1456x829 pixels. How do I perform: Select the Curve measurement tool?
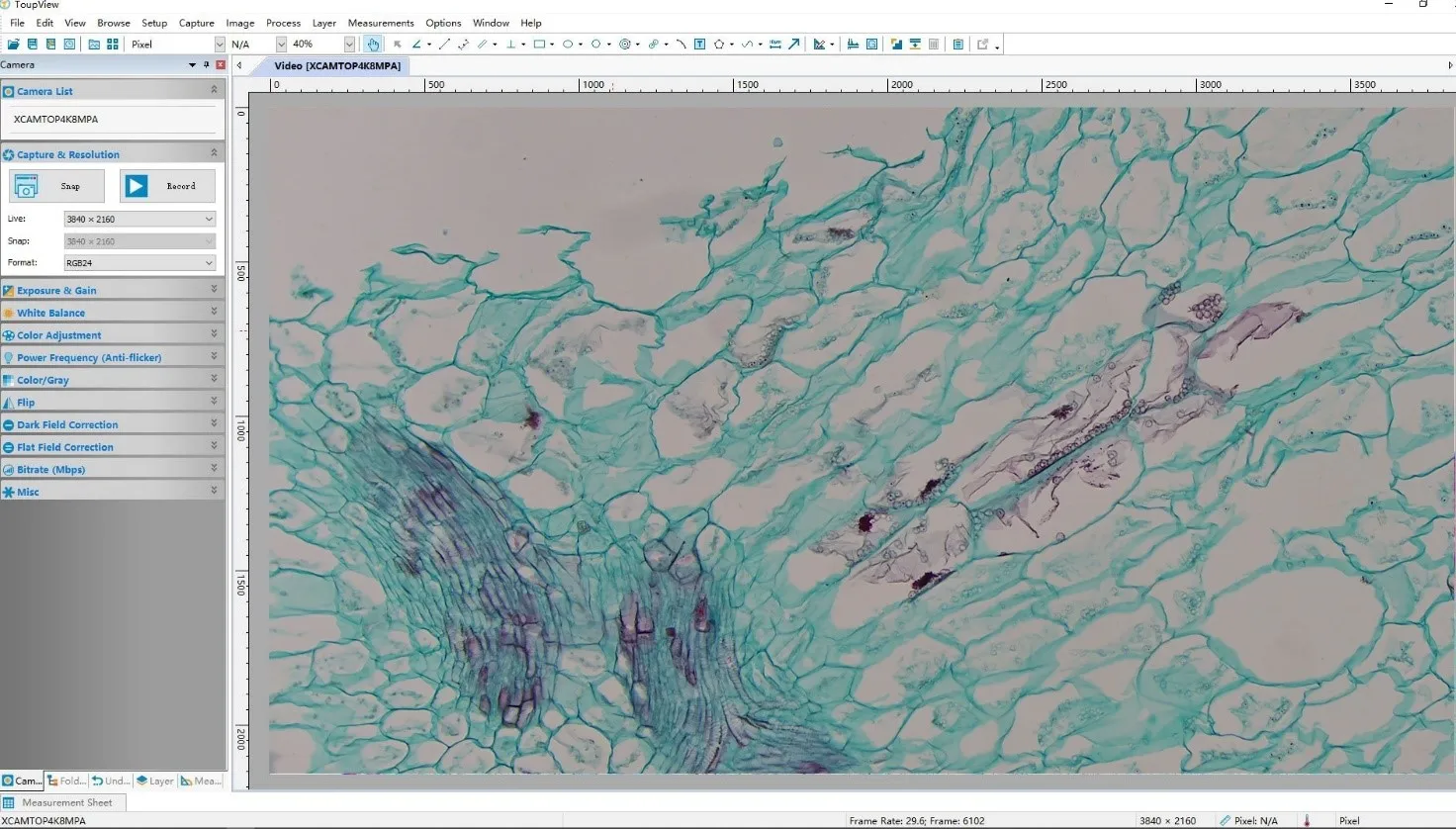[x=747, y=45]
